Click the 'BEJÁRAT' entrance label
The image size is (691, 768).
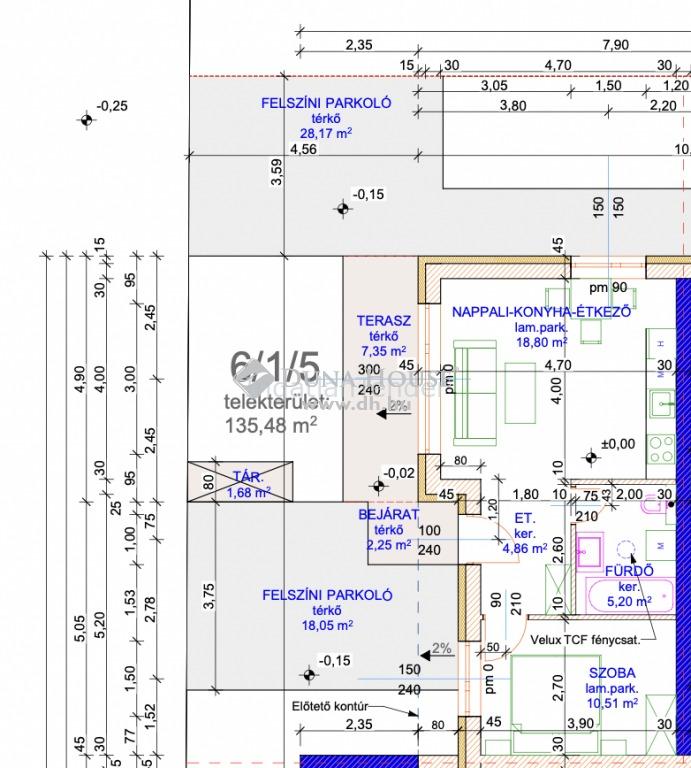[389, 514]
